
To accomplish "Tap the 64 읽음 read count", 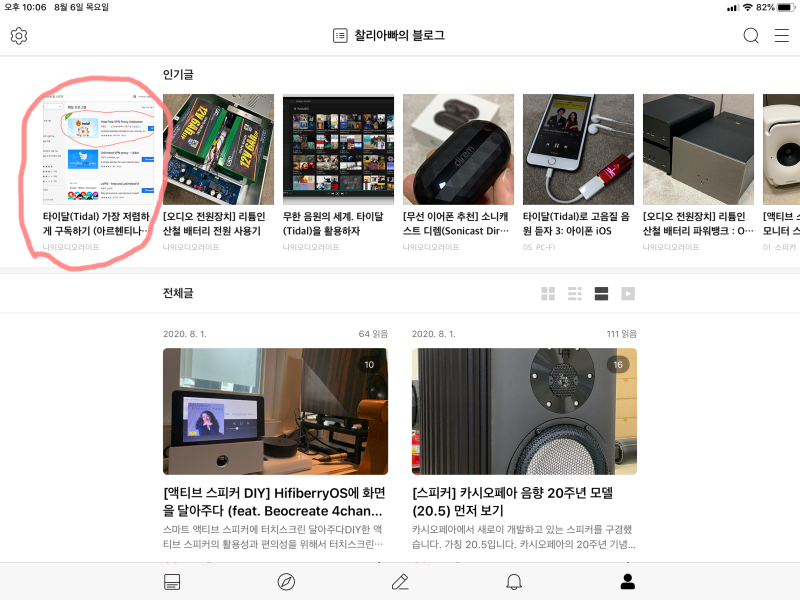I will (373, 334).
